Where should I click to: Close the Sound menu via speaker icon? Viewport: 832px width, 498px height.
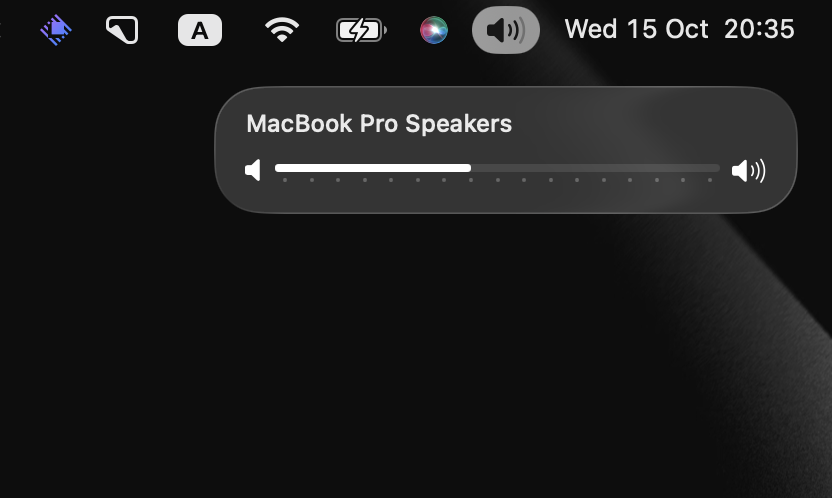(x=506, y=30)
